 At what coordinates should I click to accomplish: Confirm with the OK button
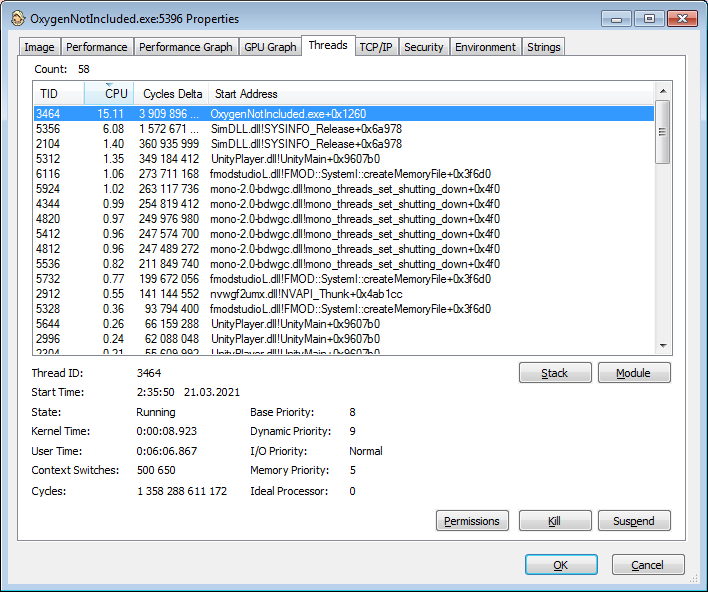pos(561,564)
